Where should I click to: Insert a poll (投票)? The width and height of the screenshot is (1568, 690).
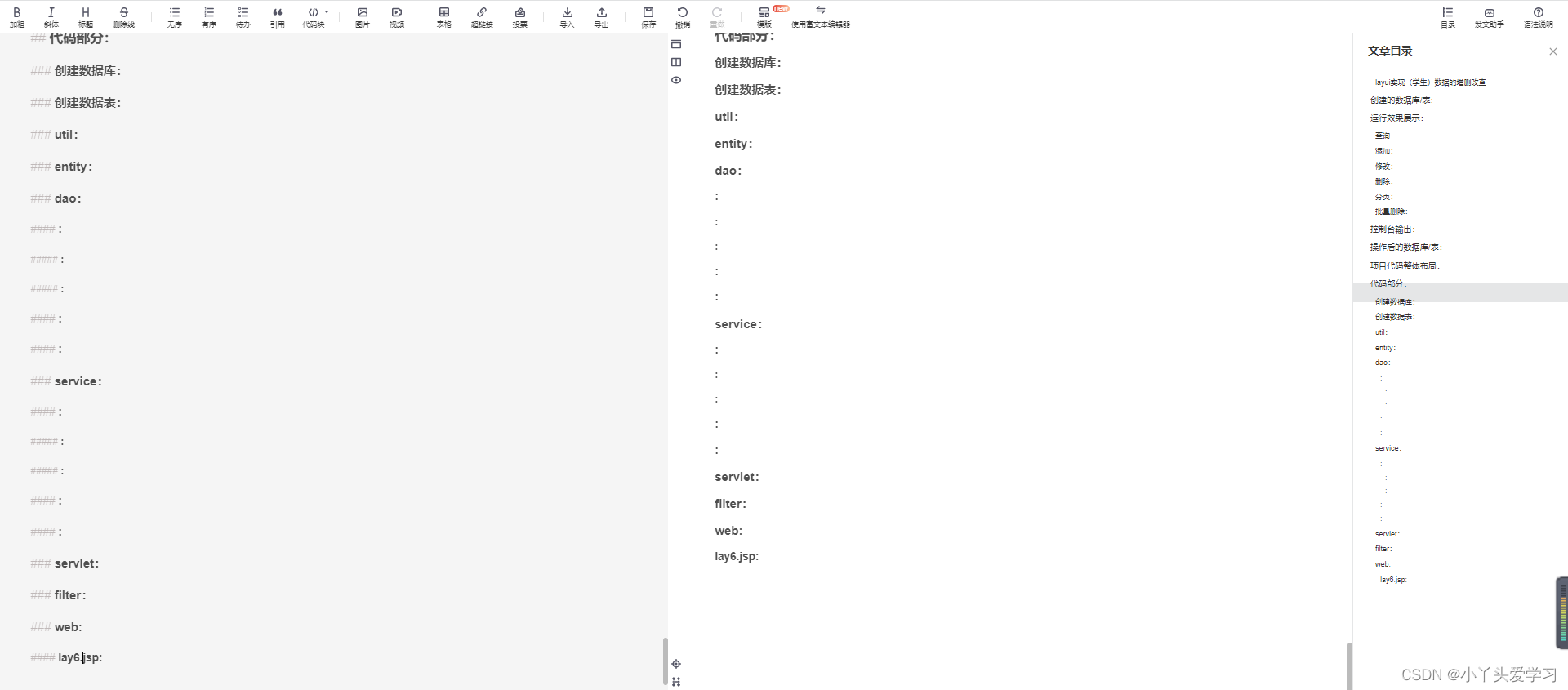520,17
